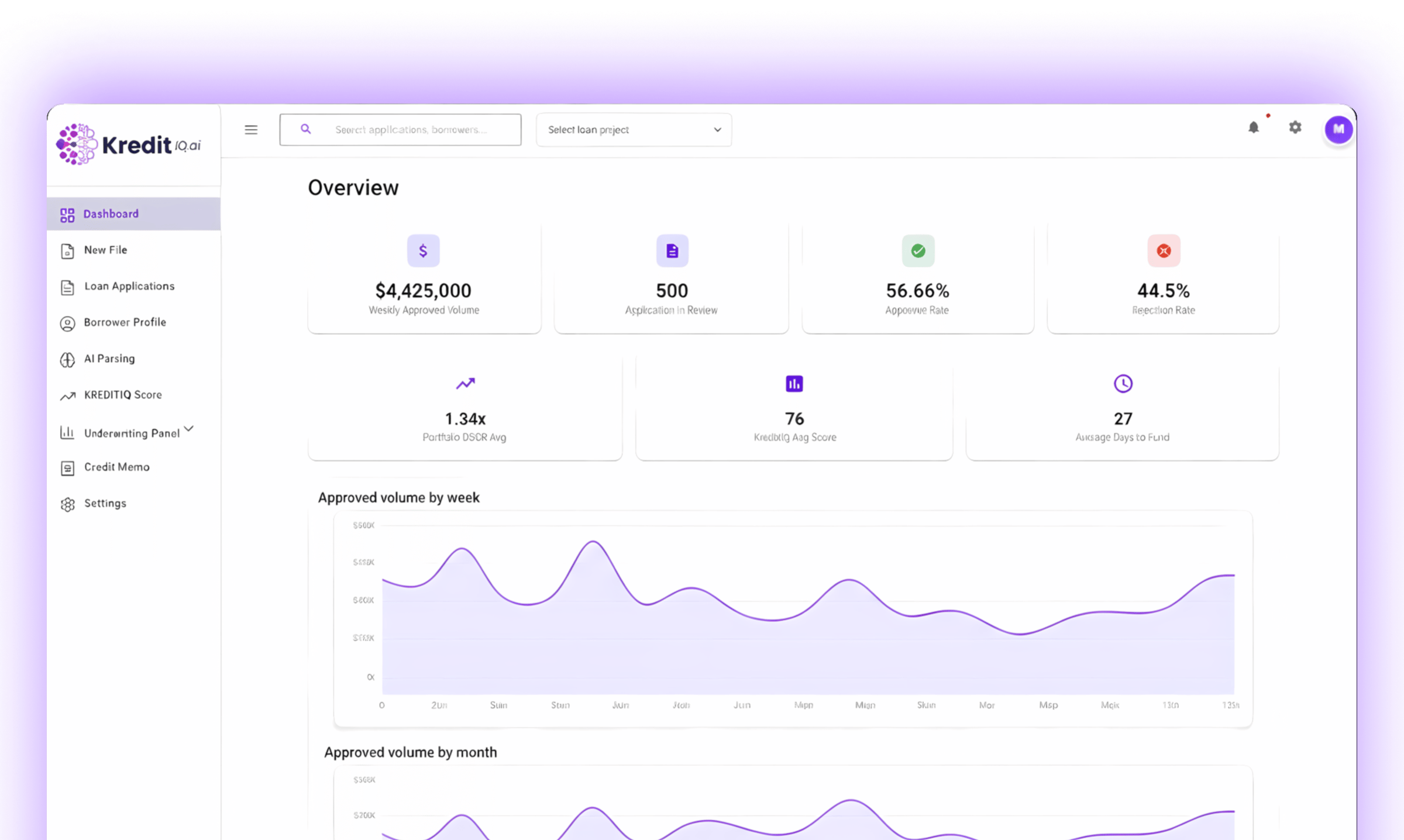Click the KreditIQ.ai logo
Screen dimensions: 1404x840
pyautogui.click(x=129, y=144)
